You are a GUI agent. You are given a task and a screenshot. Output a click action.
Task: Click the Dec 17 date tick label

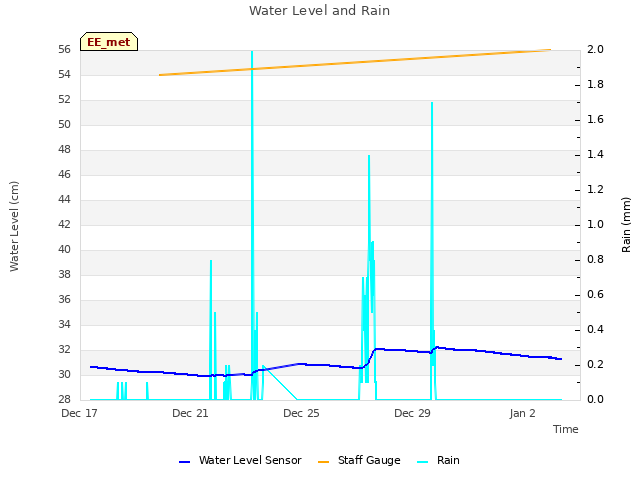[79, 413]
